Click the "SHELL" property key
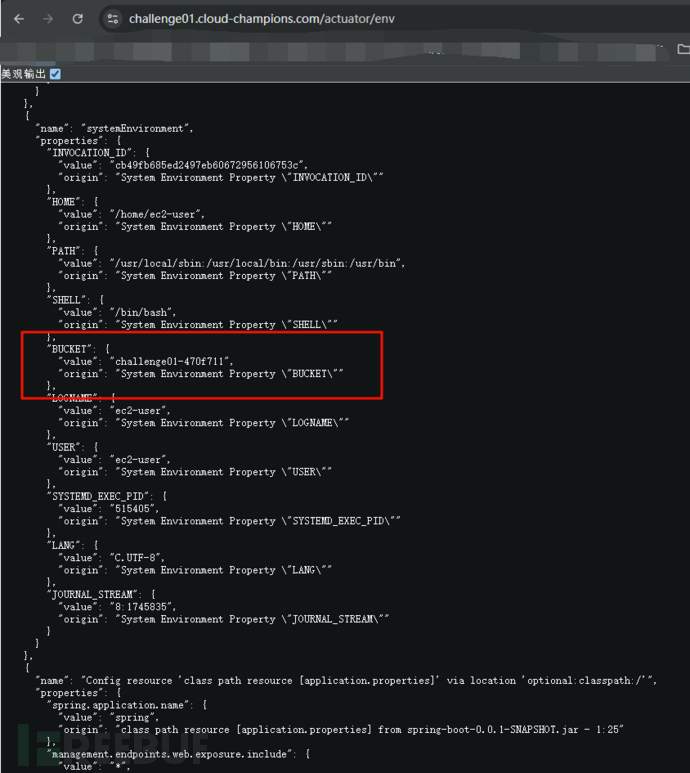 point(66,300)
